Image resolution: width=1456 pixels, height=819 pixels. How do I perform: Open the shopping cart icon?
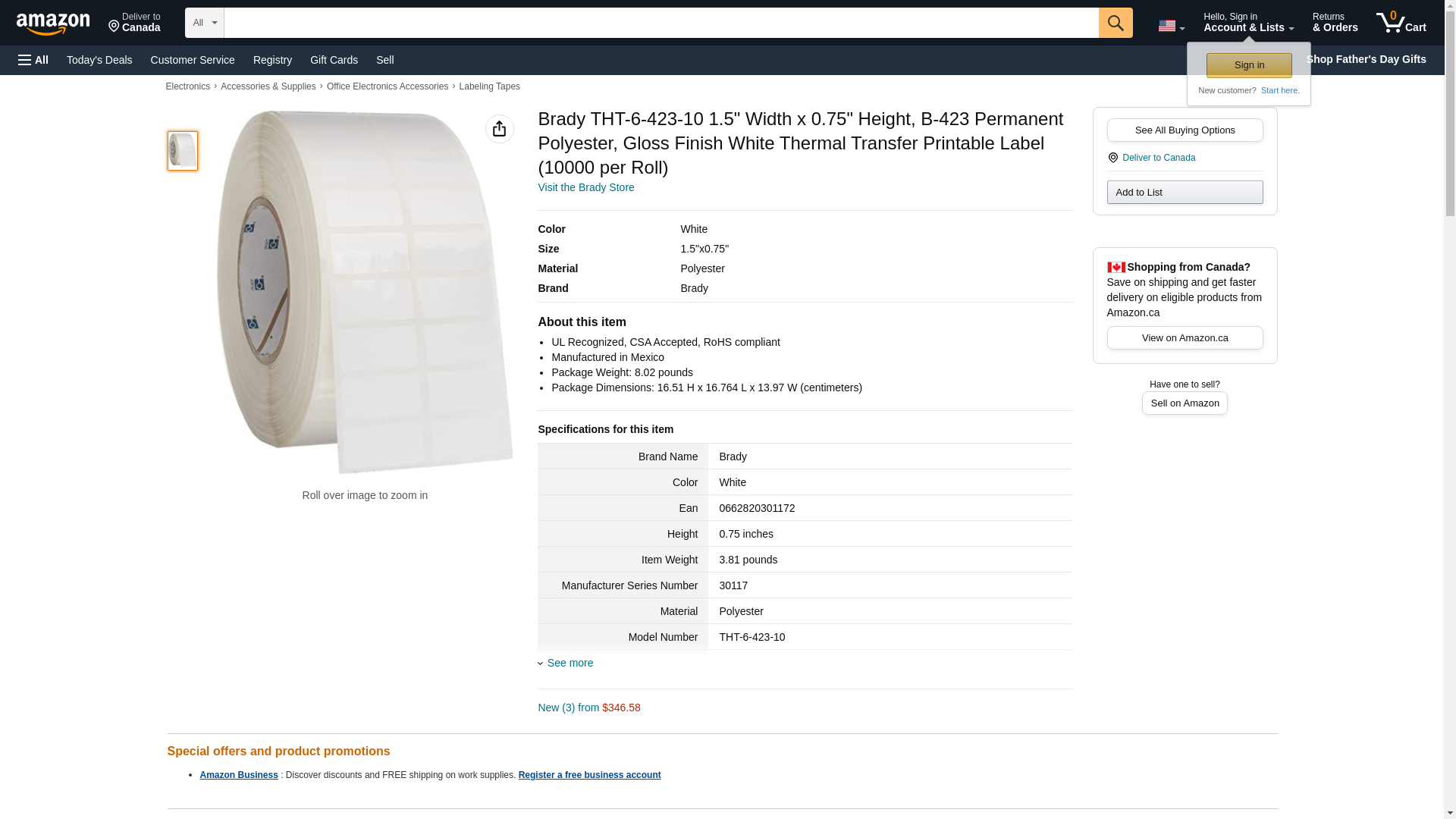click(x=1401, y=23)
